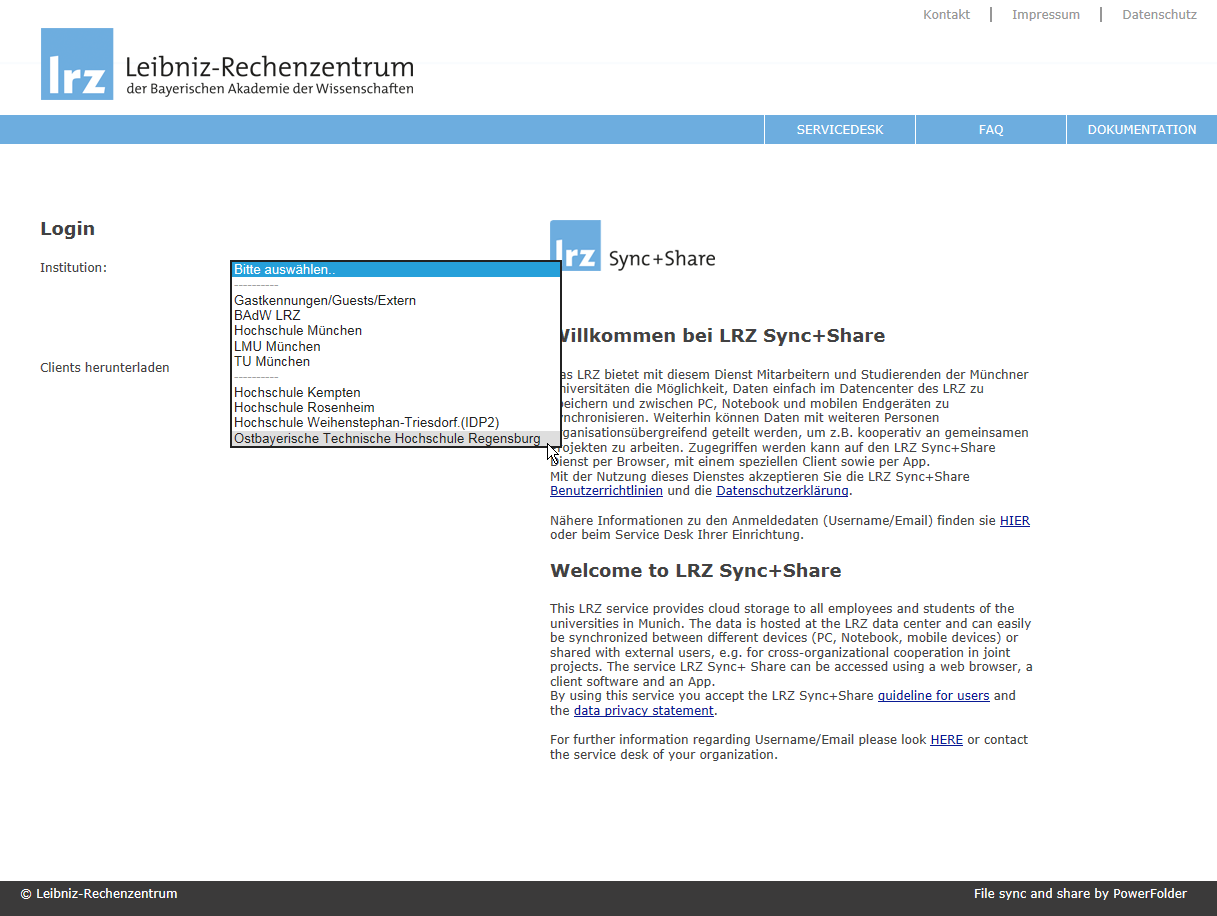Pick Hochschule München from the list
The image size is (1217, 916).
pyautogui.click(x=298, y=330)
